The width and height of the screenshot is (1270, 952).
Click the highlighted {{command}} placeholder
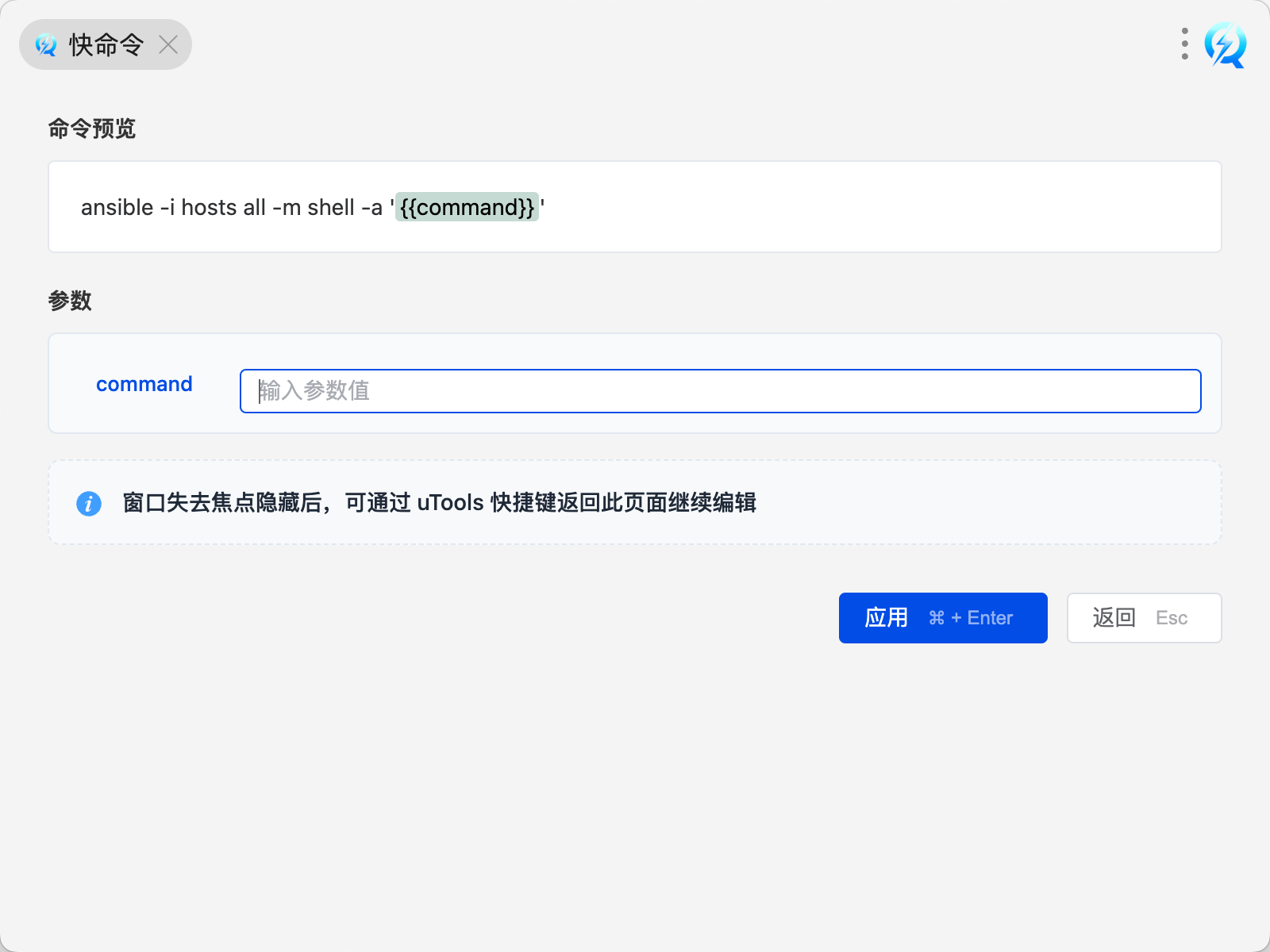coord(467,207)
